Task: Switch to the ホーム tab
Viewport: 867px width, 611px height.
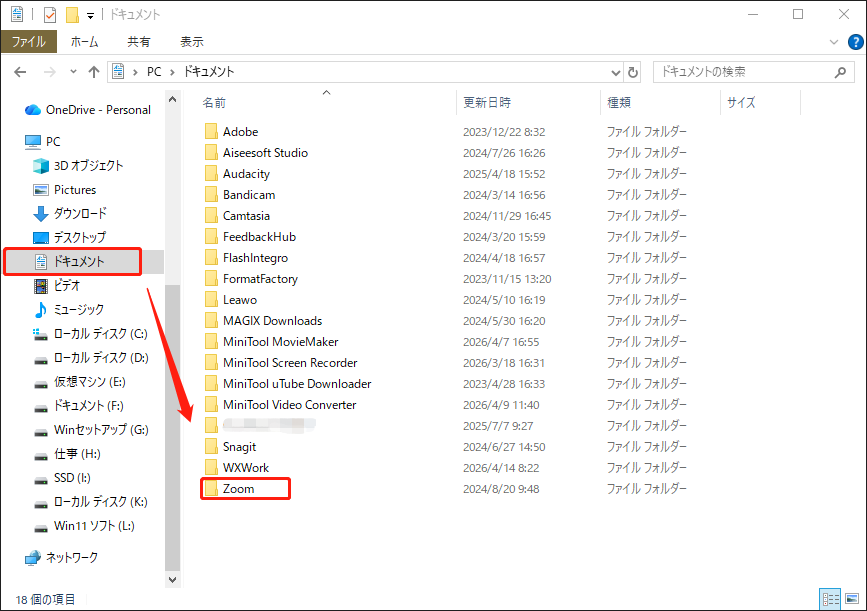Action: (84, 41)
